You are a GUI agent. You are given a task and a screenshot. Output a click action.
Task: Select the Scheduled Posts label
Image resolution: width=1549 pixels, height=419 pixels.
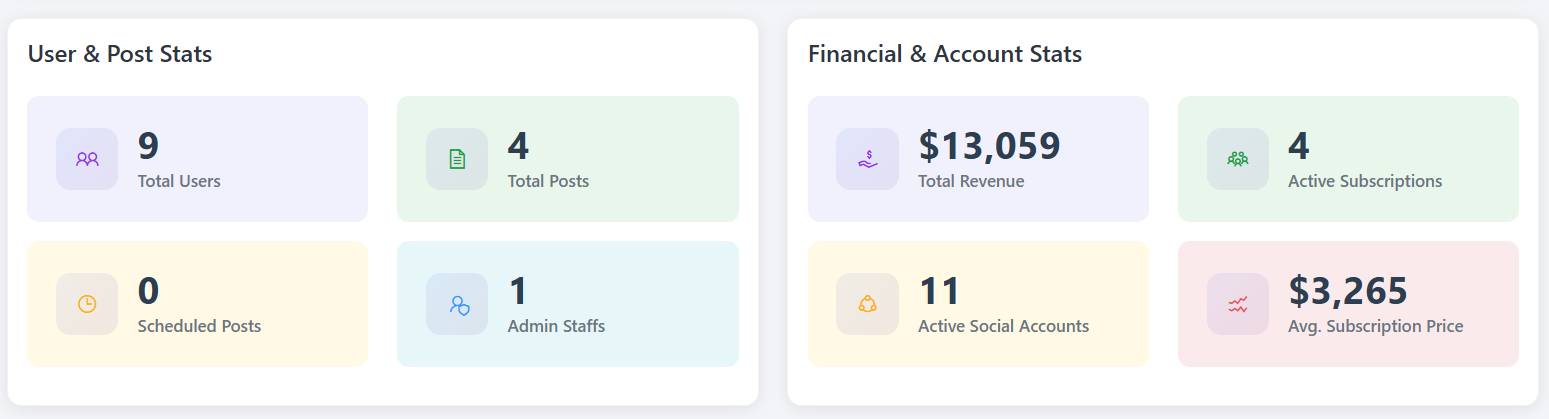pyautogui.click(x=199, y=326)
